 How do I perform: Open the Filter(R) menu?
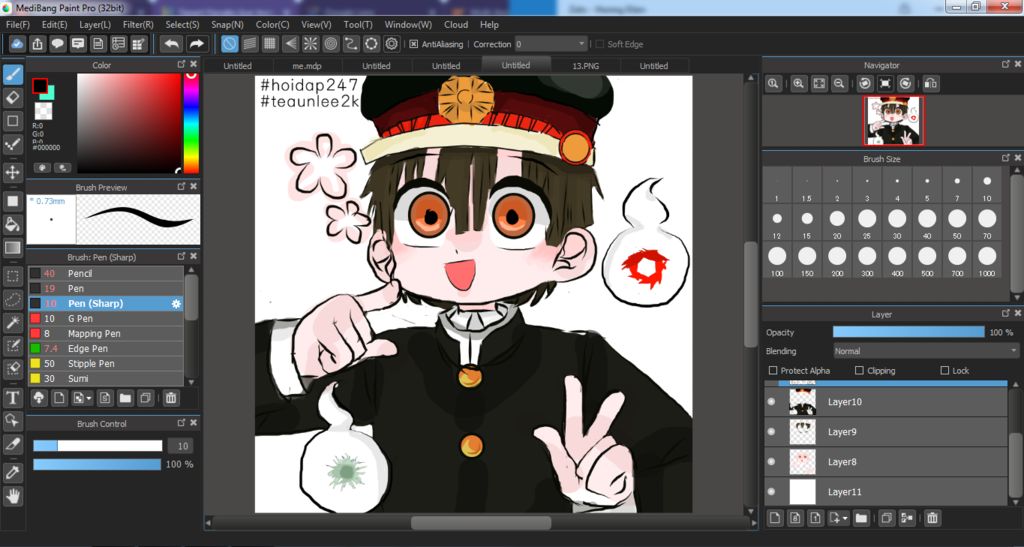pyautogui.click(x=138, y=25)
